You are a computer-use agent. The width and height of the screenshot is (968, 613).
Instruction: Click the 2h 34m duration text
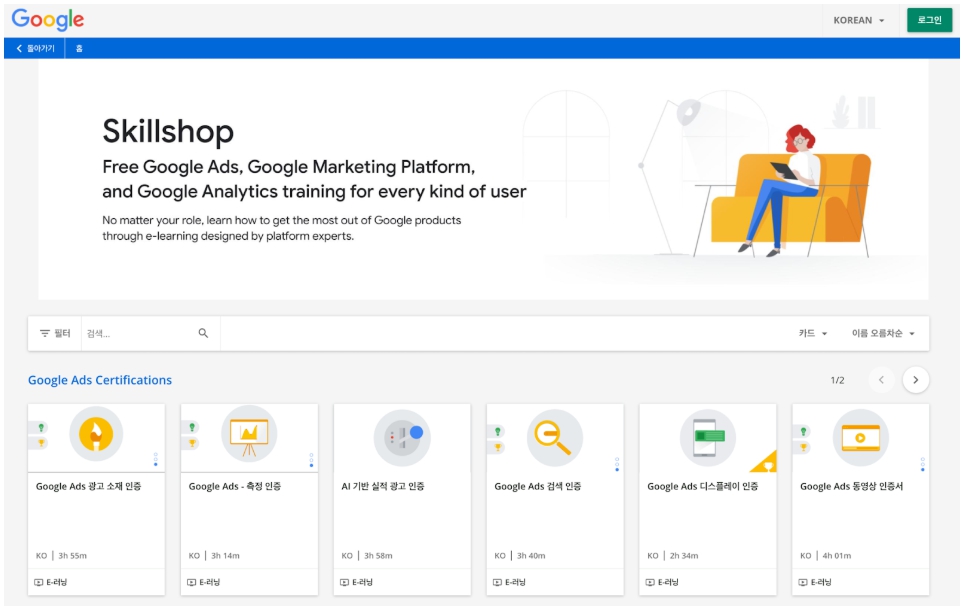(x=684, y=556)
